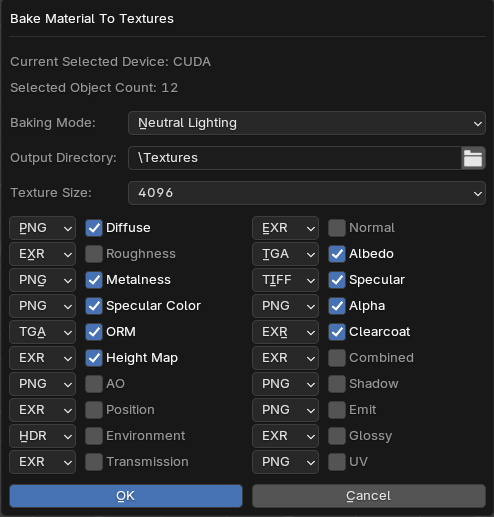Open TGA format dropdown for Albedo
494x517 pixels.
click(285, 254)
